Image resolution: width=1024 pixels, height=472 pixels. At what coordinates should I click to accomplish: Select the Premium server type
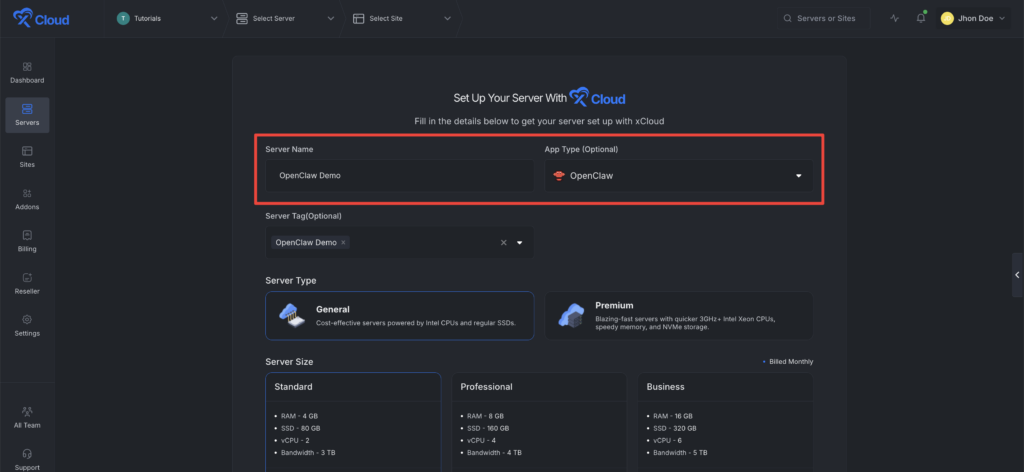tap(678, 315)
